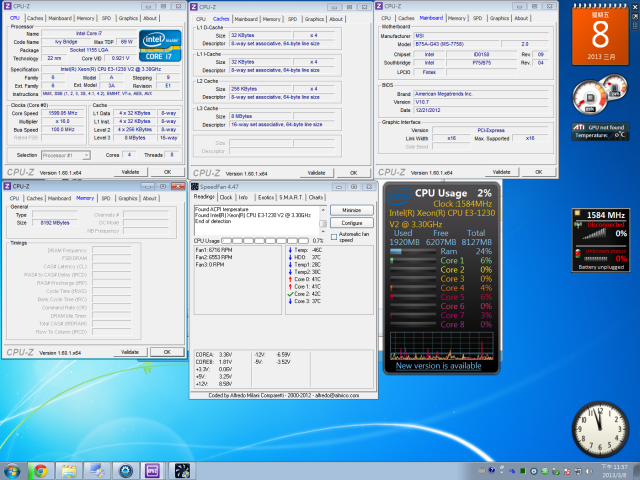Image resolution: width=640 pixels, height=480 pixels.
Task: Click Package value Socket 1155 LGA
Action: [x=89, y=50]
